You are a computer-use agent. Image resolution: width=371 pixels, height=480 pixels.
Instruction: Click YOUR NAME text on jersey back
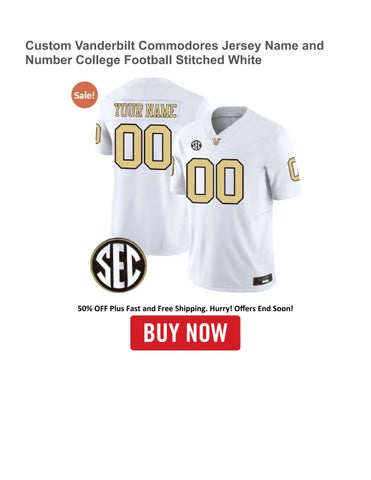pos(145,111)
